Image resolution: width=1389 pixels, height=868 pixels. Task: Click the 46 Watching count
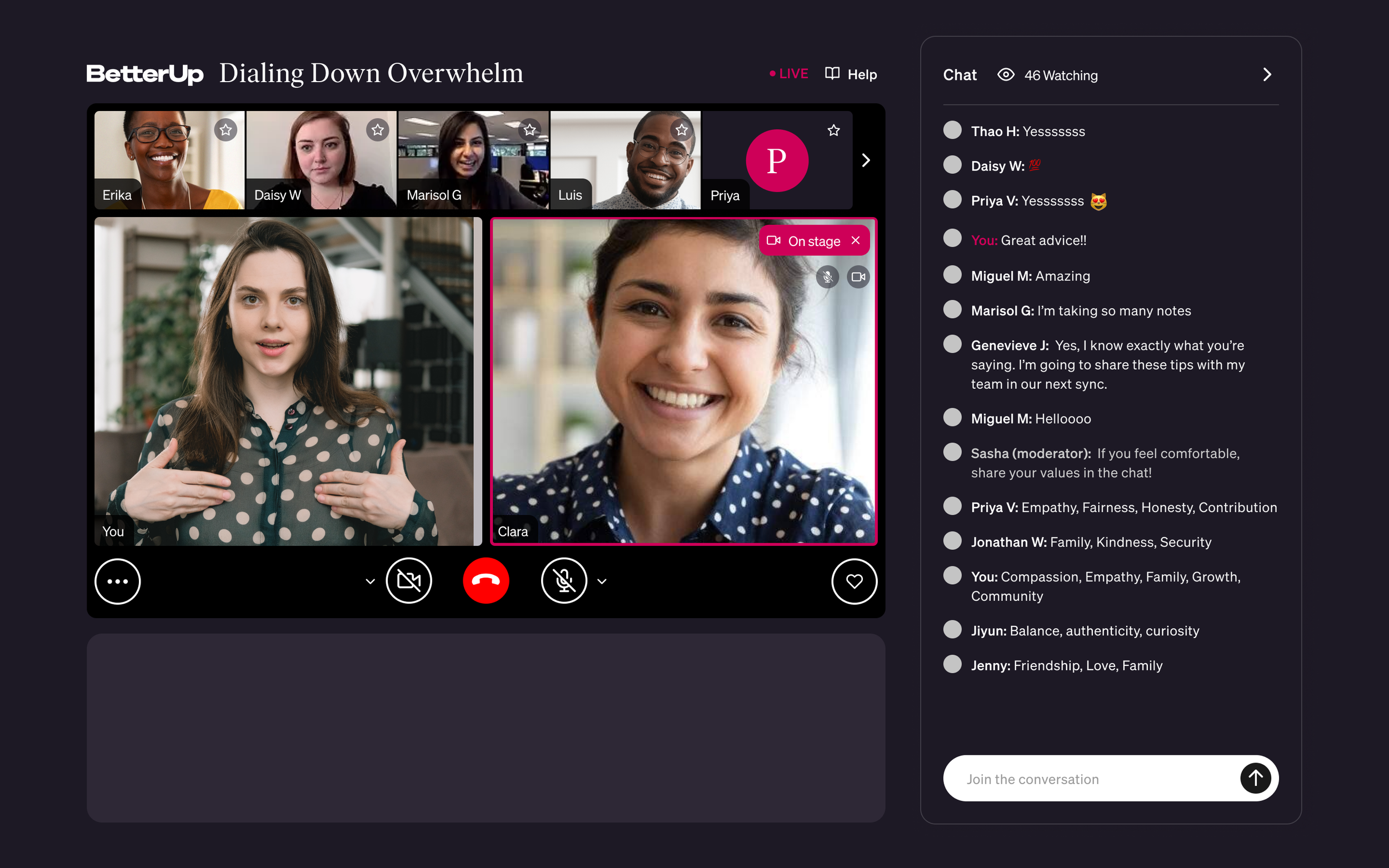[x=1061, y=75]
